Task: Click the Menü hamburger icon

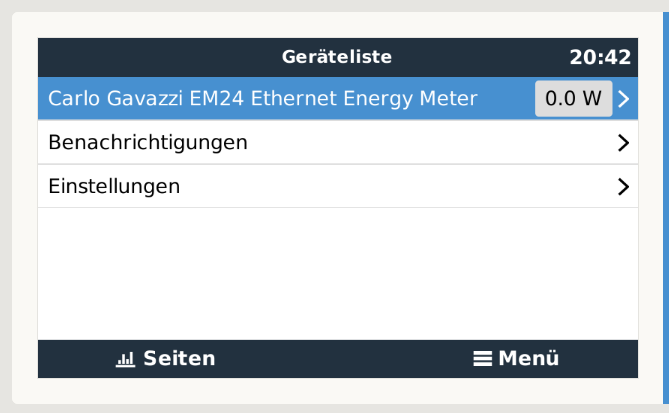Action: point(483,358)
